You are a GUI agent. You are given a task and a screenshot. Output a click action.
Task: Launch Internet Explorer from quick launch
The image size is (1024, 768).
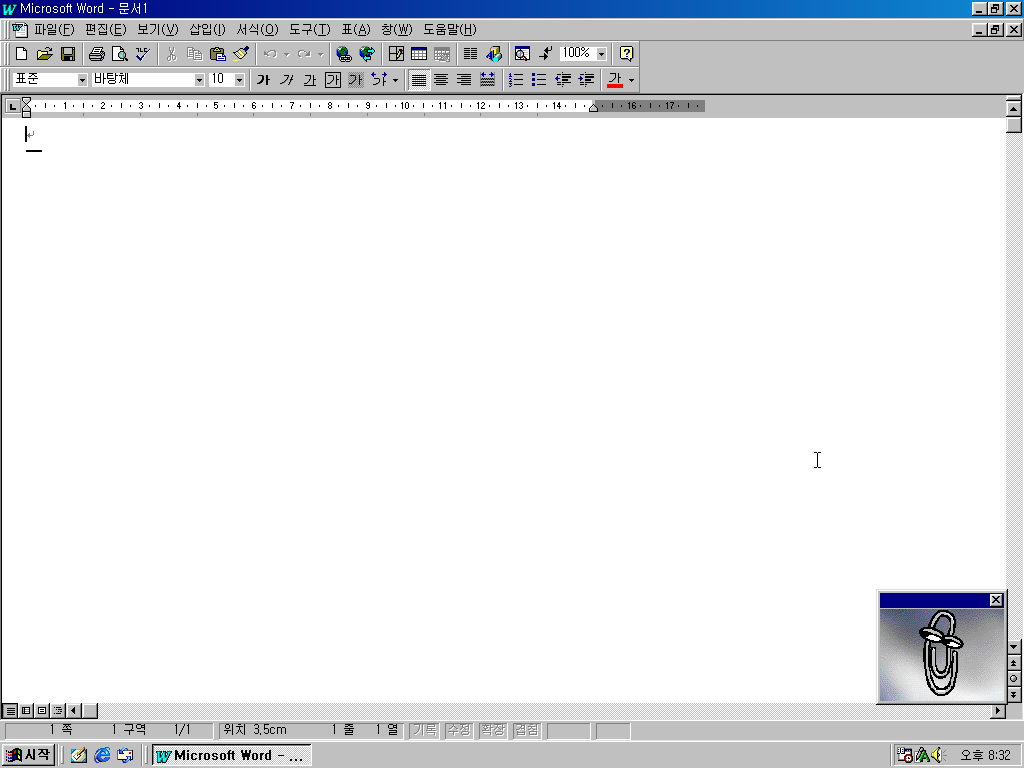pos(102,756)
